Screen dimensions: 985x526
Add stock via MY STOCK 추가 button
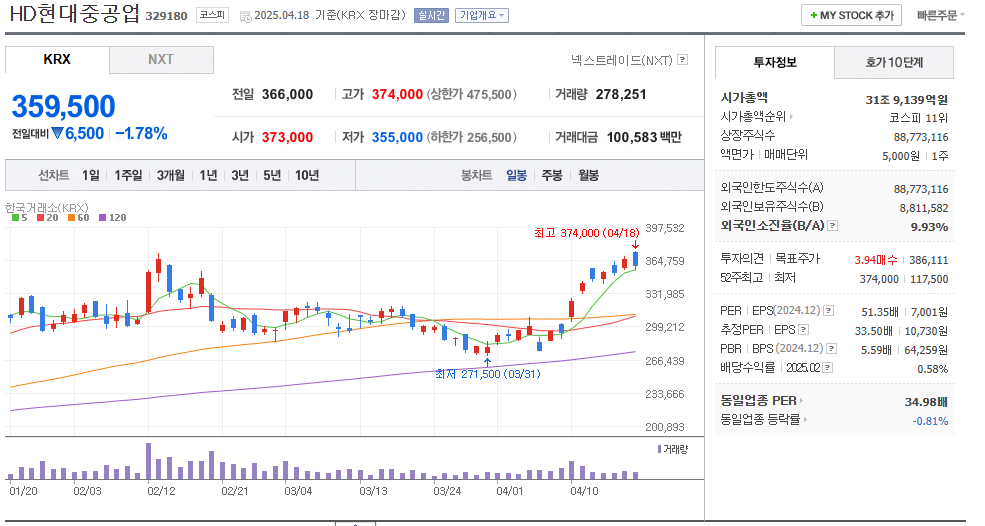pyautogui.click(x=851, y=15)
